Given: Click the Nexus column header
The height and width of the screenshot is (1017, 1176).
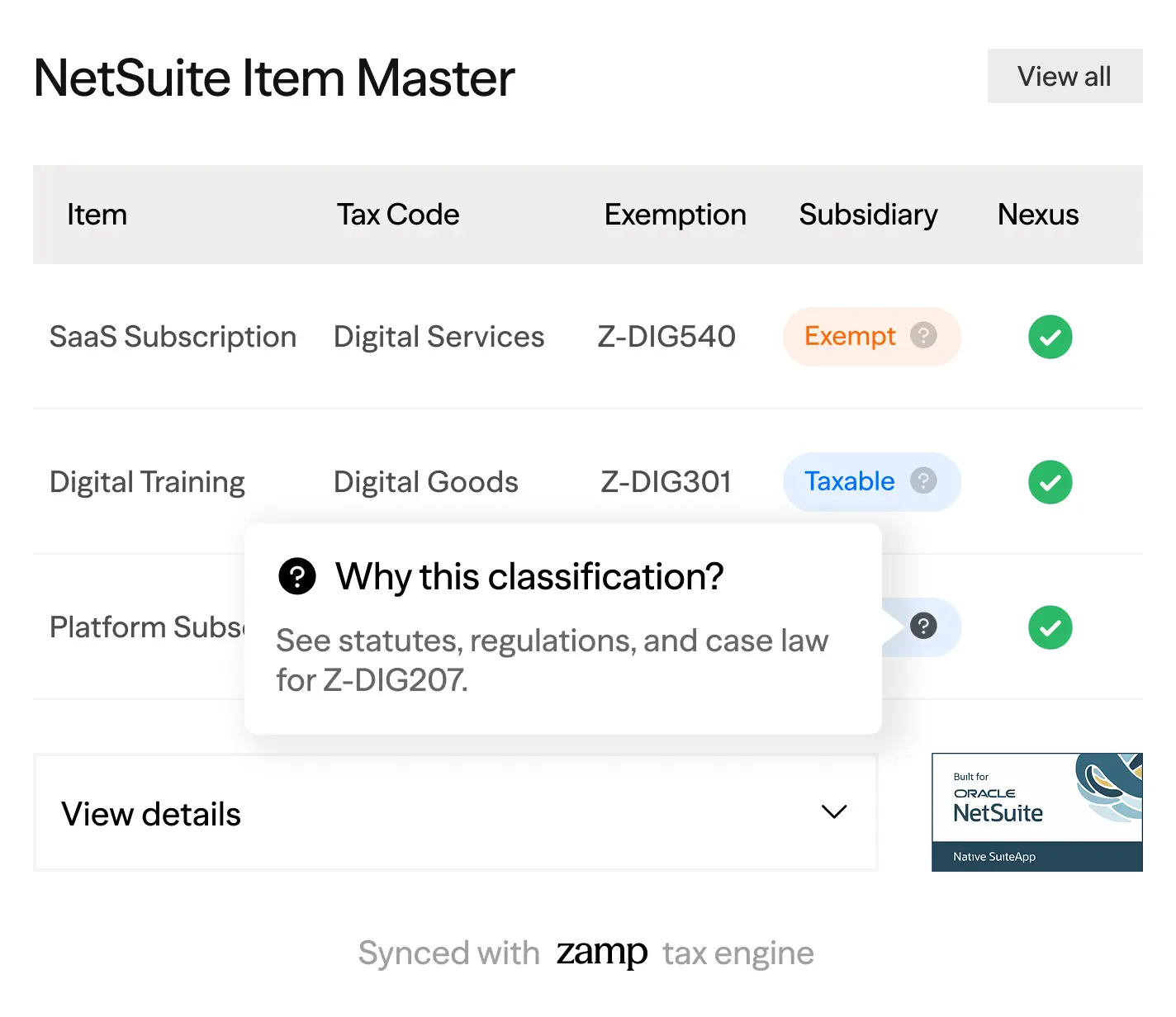Looking at the screenshot, I should [1037, 215].
